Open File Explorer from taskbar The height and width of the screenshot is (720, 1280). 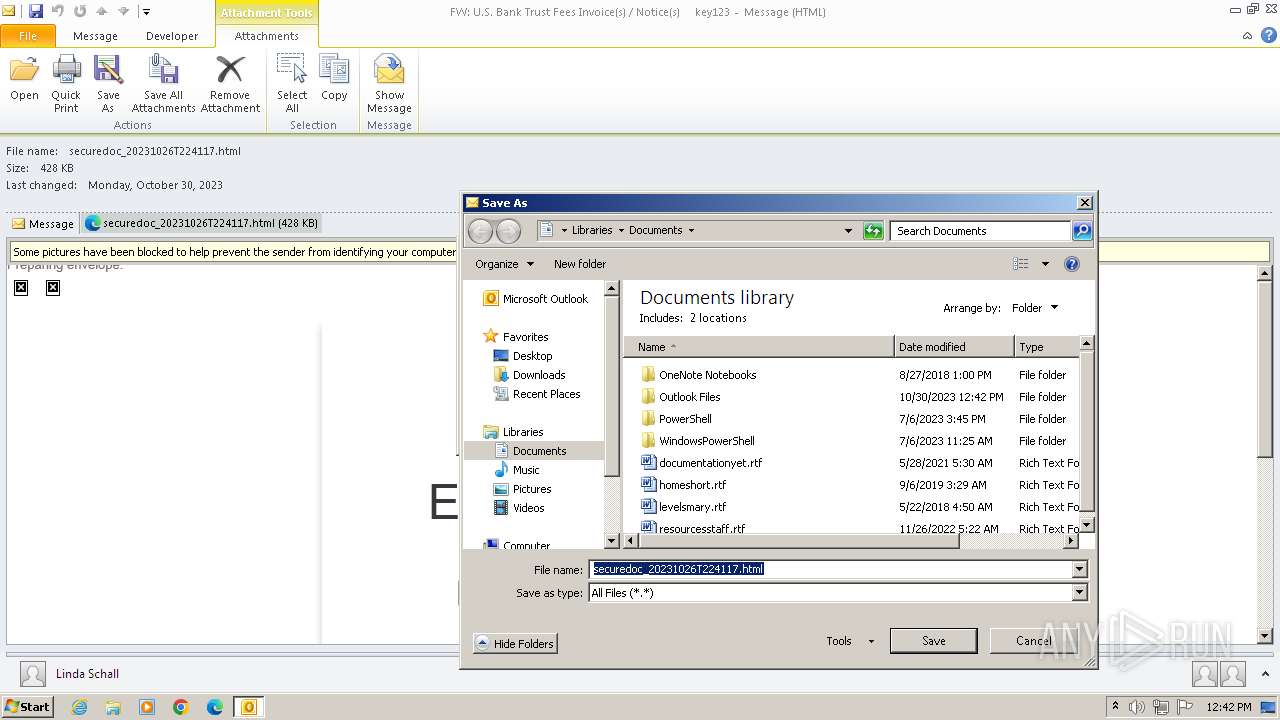click(x=113, y=707)
